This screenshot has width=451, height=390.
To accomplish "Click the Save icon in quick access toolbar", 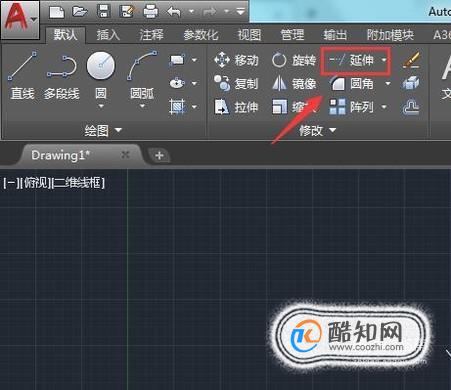I will point(103,12).
